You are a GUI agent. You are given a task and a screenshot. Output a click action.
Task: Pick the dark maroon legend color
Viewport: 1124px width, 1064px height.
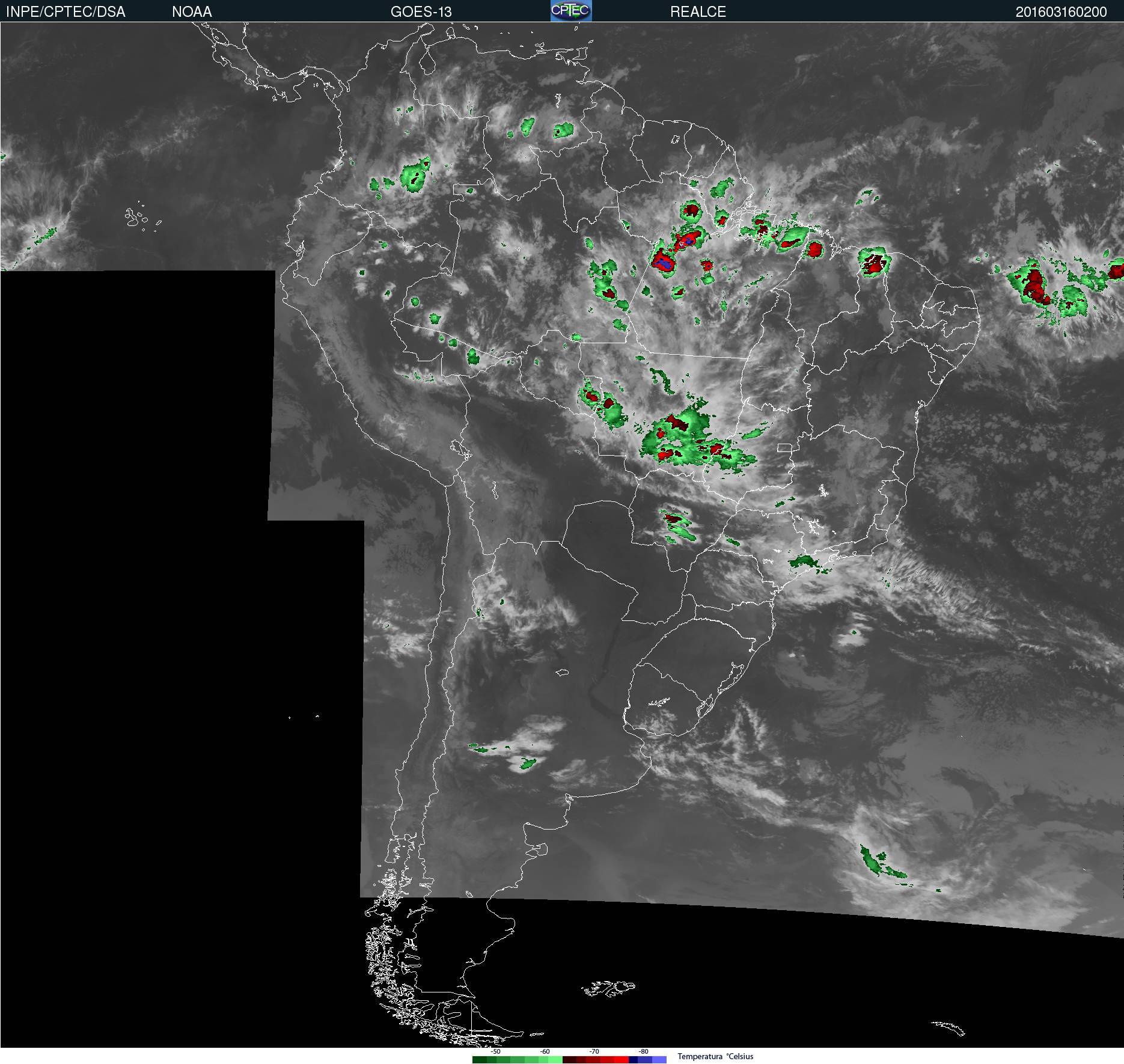[x=569, y=1060]
